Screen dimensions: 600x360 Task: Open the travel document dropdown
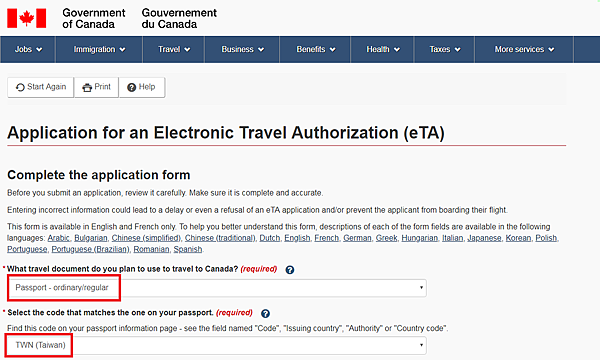[x=217, y=288]
